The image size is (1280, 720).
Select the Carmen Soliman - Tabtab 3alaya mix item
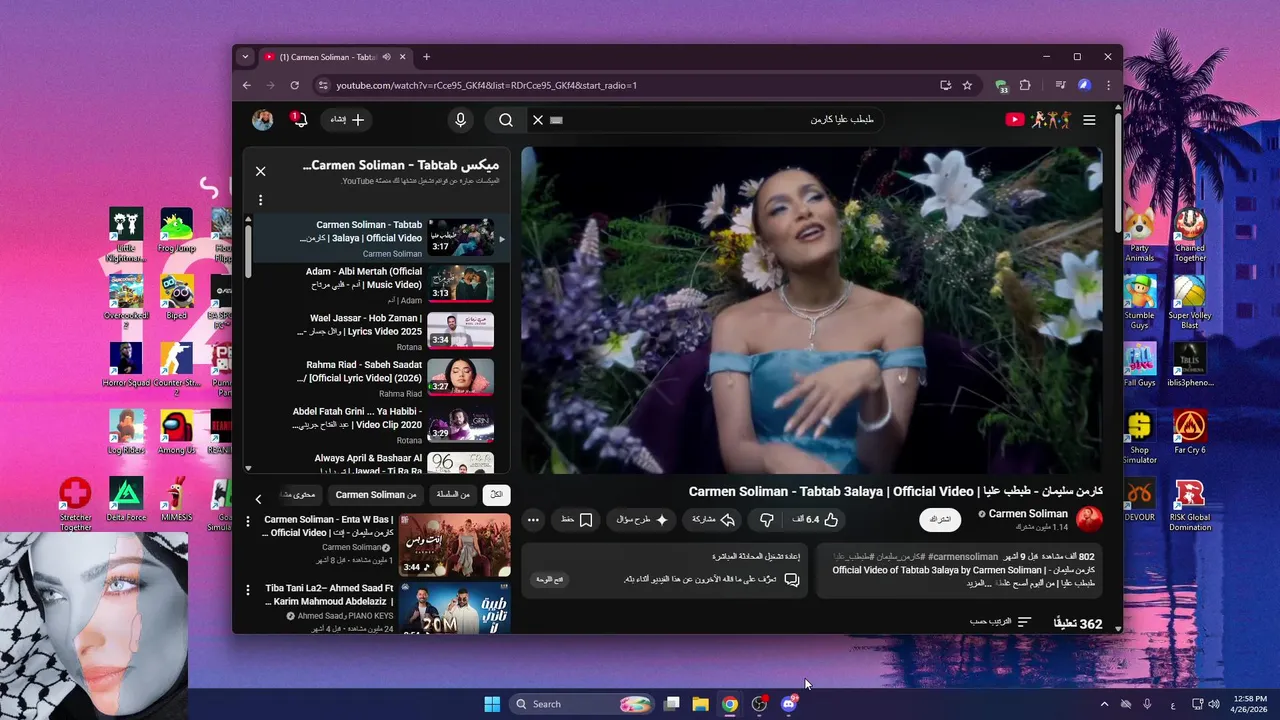tap(375, 238)
